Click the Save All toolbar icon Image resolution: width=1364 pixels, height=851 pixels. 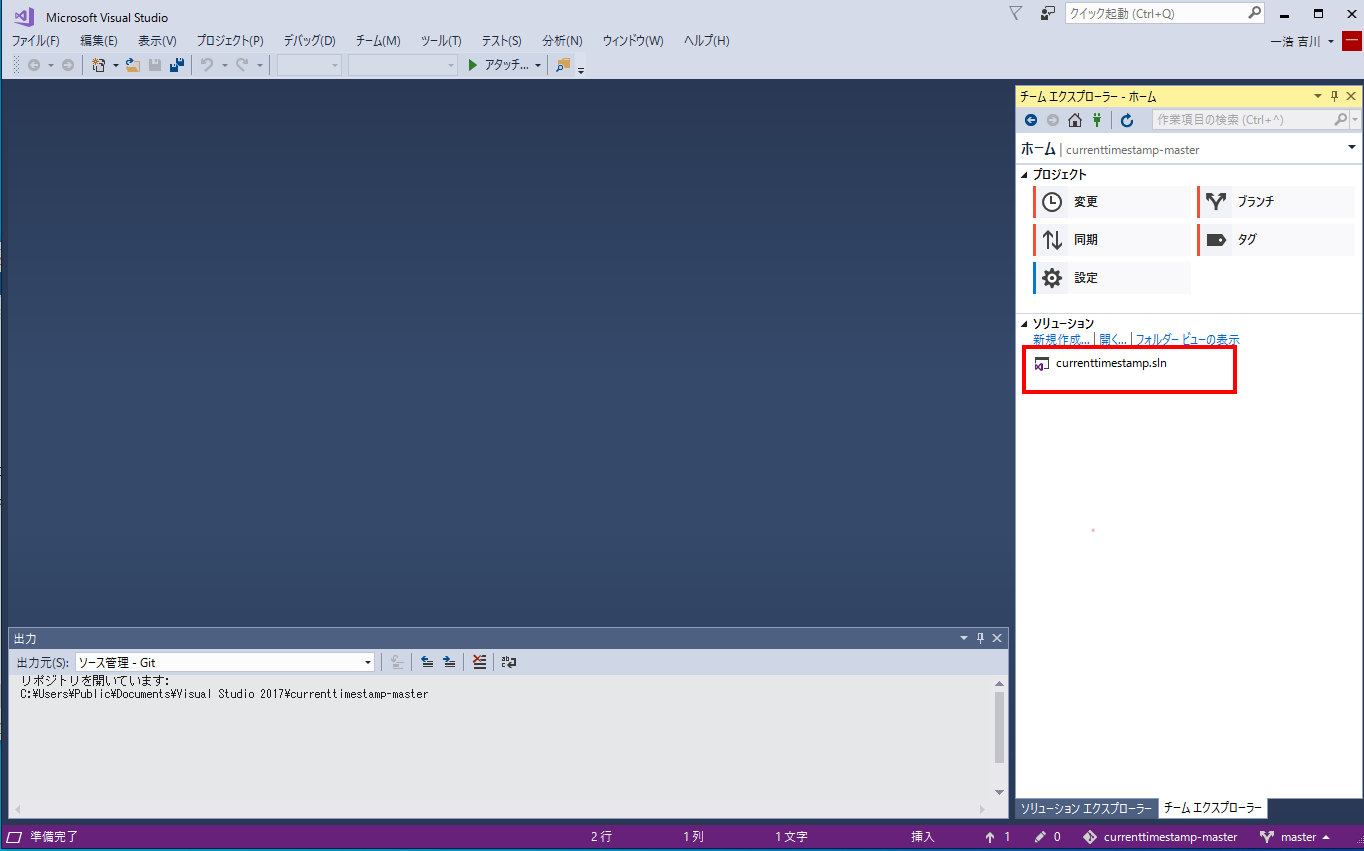pos(177,65)
